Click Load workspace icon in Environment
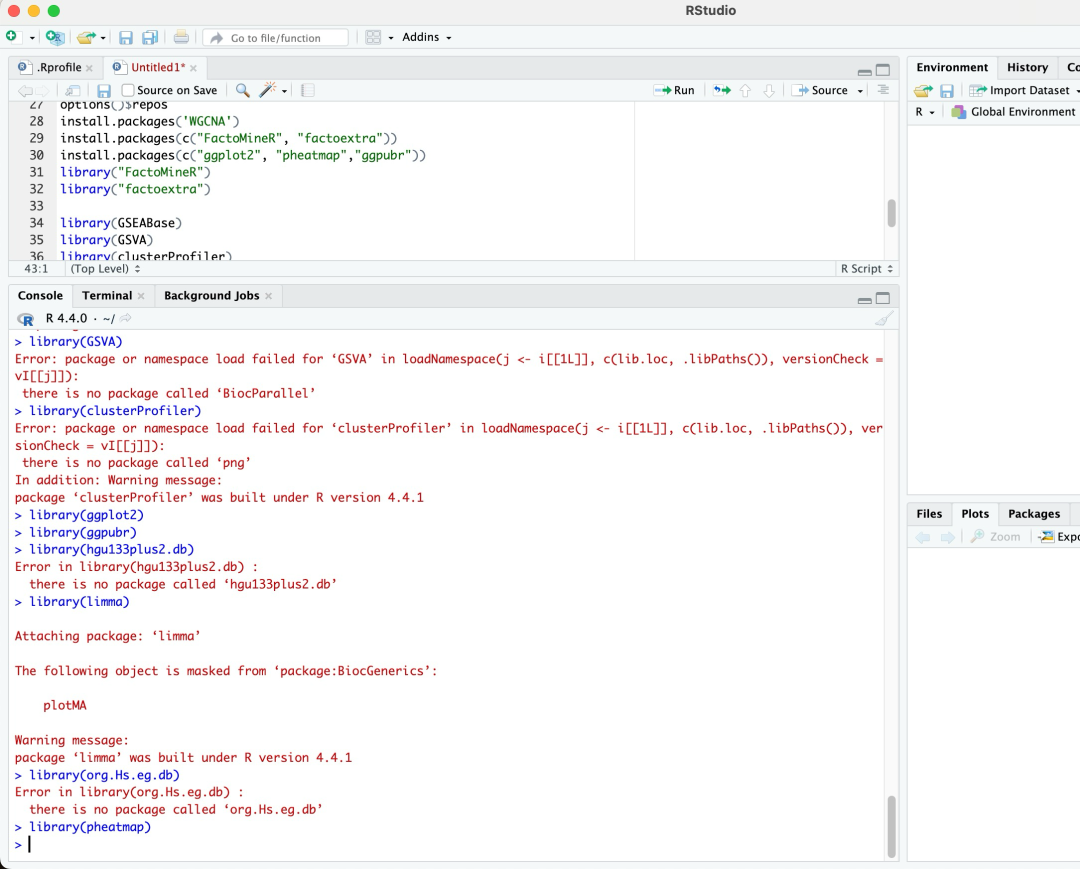Screen dimensions: 1080x869 tap(922, 90)
